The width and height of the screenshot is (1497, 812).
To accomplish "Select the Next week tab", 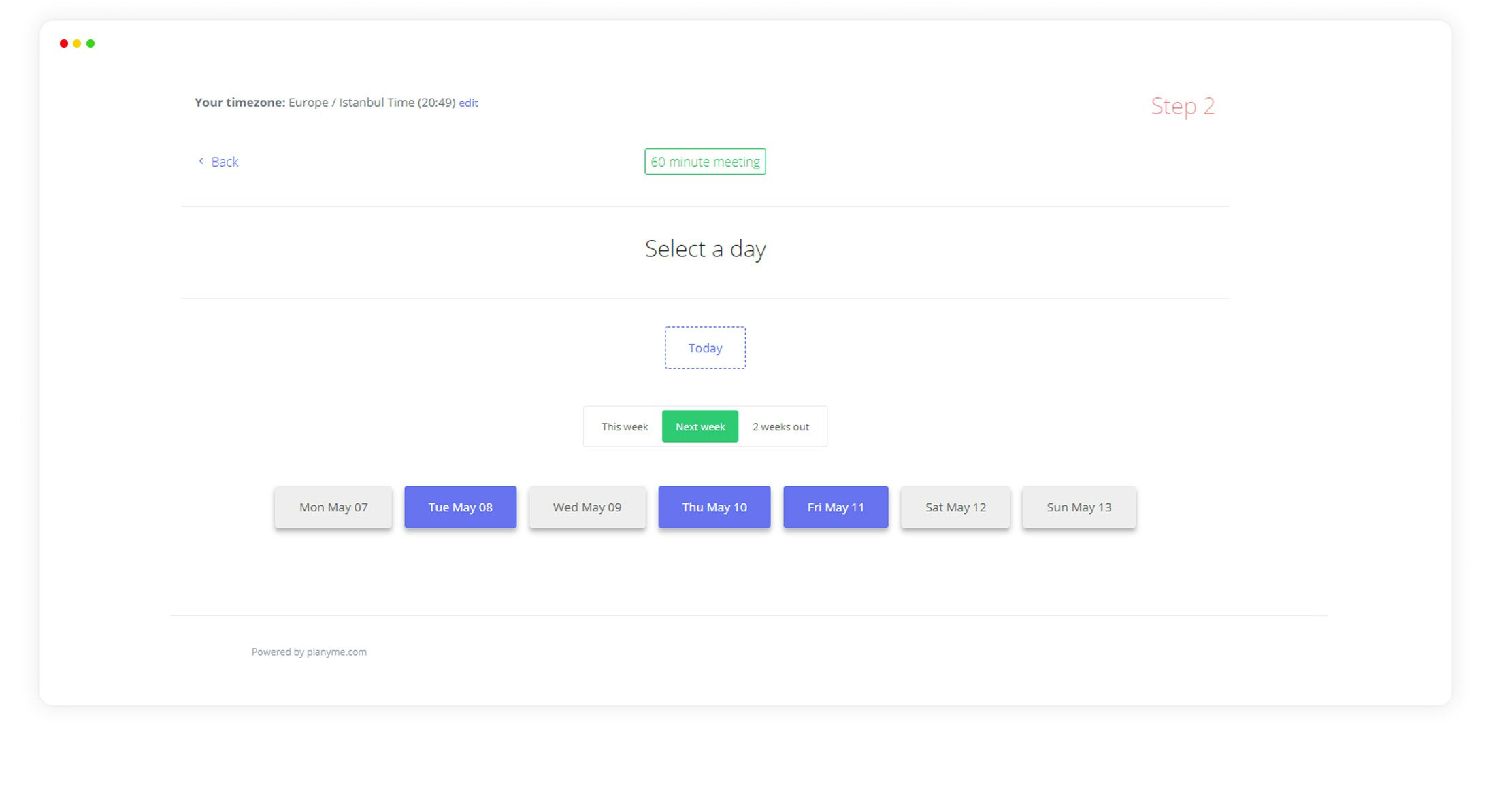I will tap(700, 427).
